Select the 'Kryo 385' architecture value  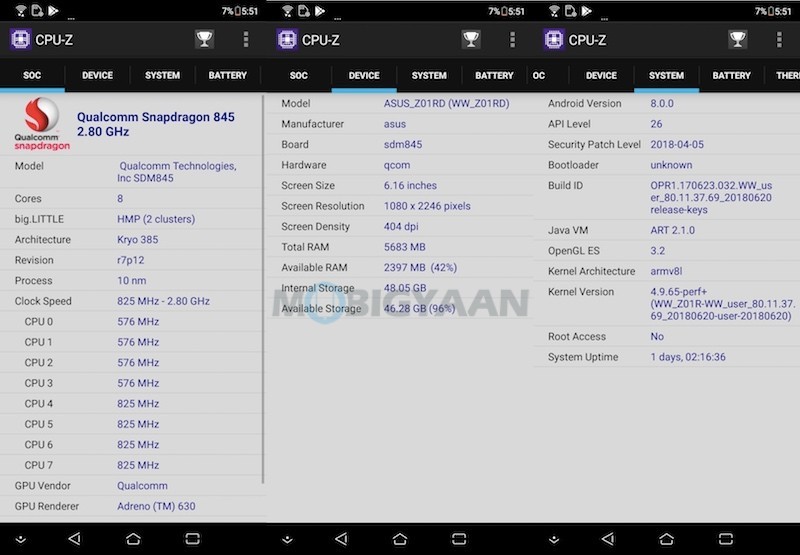(138, 240)
